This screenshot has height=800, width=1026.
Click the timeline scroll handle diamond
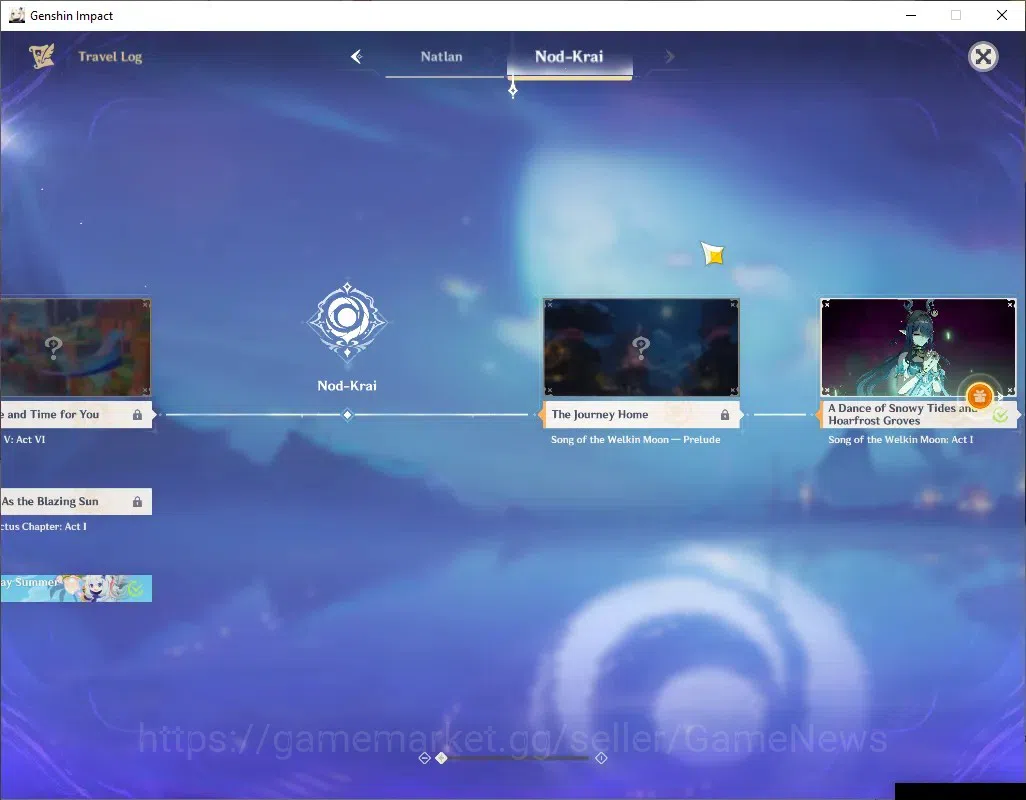[442, 758]
